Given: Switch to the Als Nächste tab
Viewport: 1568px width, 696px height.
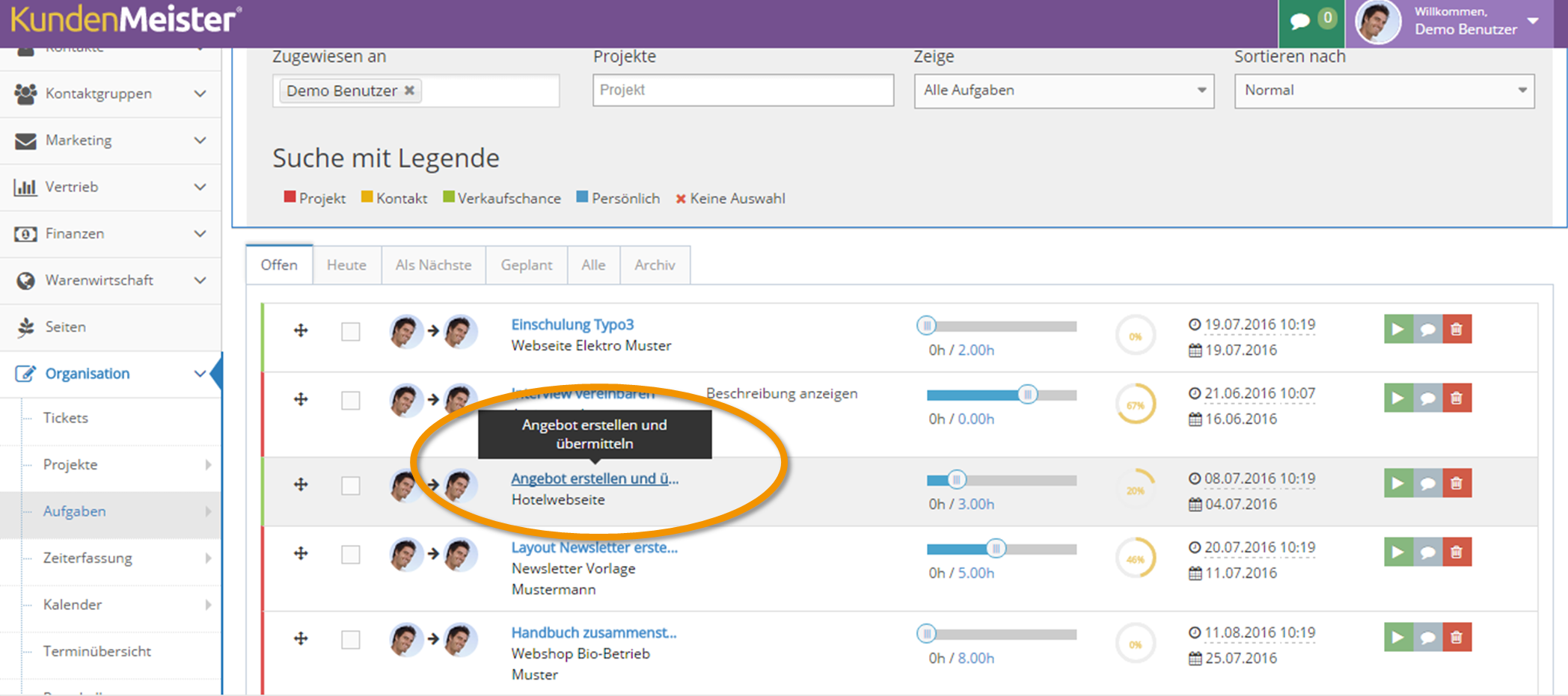Looking at the screenshot, I should (433, 265).
